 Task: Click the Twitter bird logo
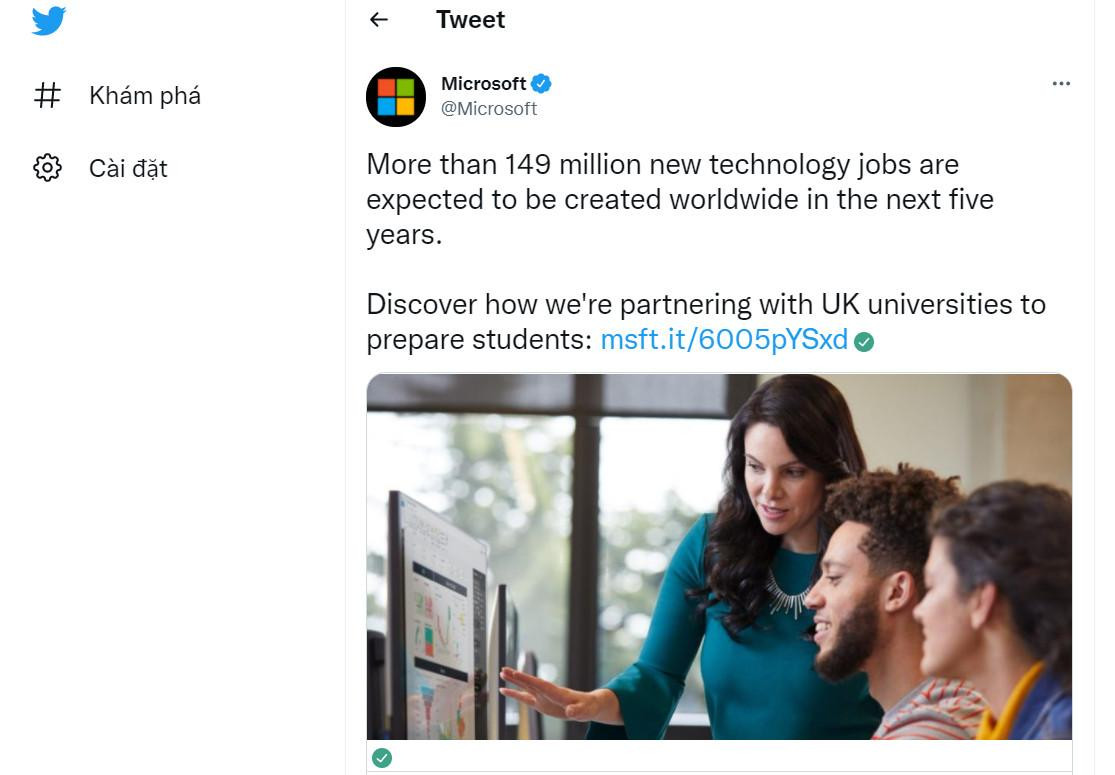(48, 19)
